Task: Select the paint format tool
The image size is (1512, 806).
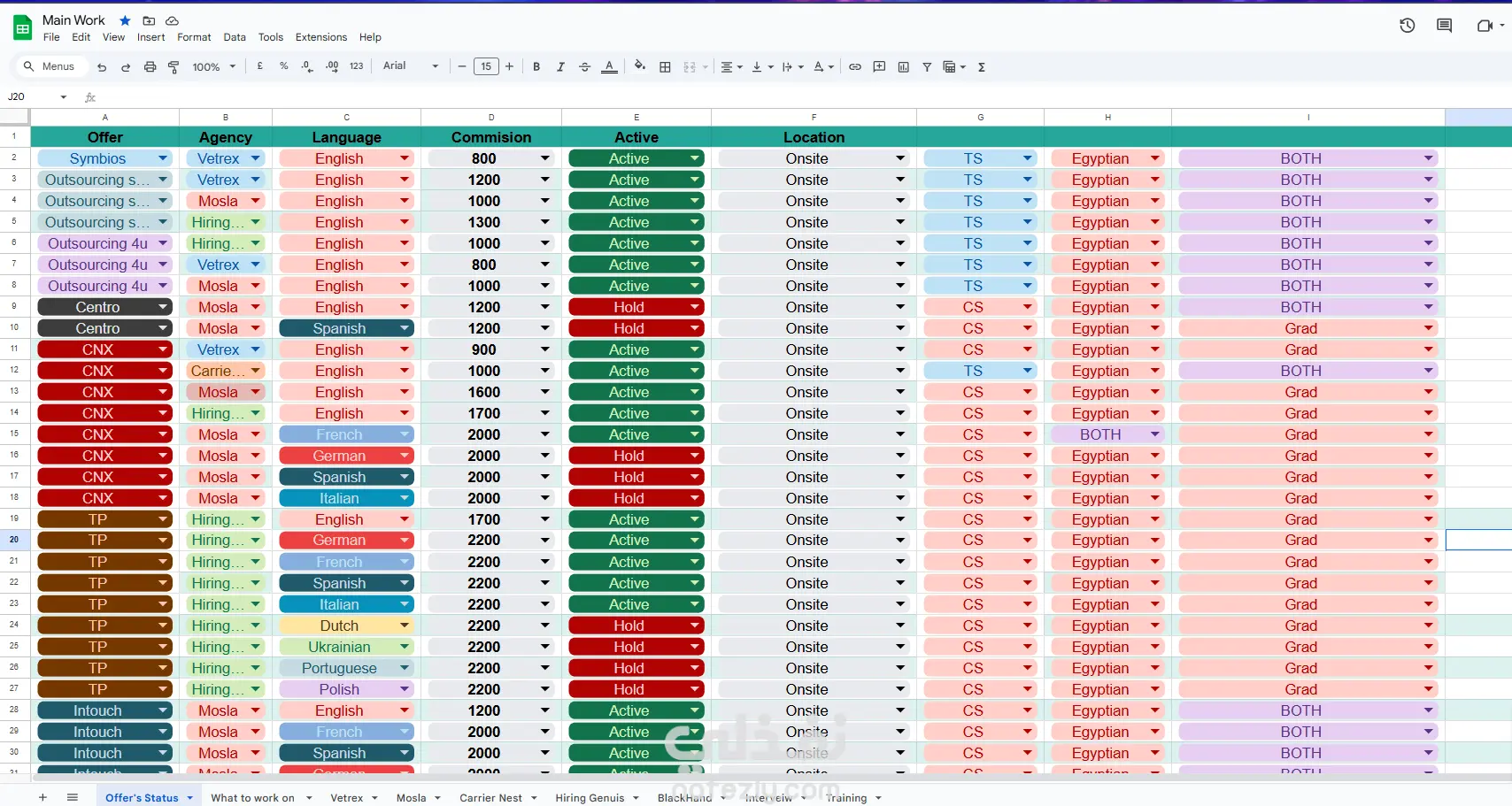Action: click(x=174, y=66)
